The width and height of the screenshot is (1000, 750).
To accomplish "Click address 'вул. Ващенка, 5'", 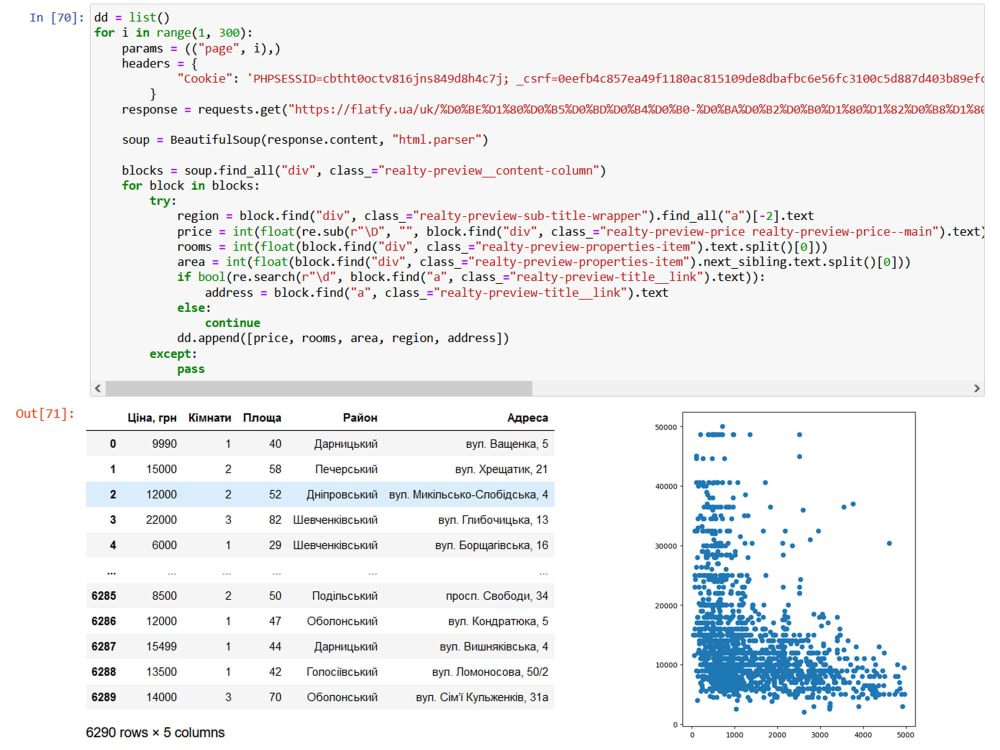I will point(507,444).
